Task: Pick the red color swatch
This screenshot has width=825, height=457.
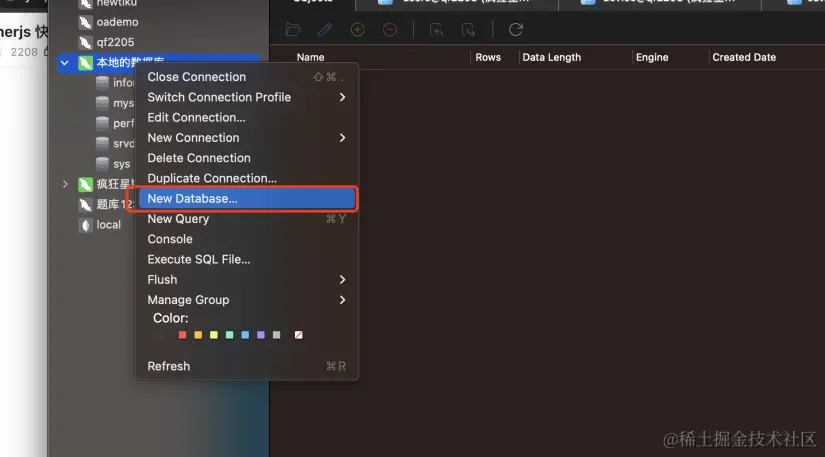Action: [x=183, y=335]
